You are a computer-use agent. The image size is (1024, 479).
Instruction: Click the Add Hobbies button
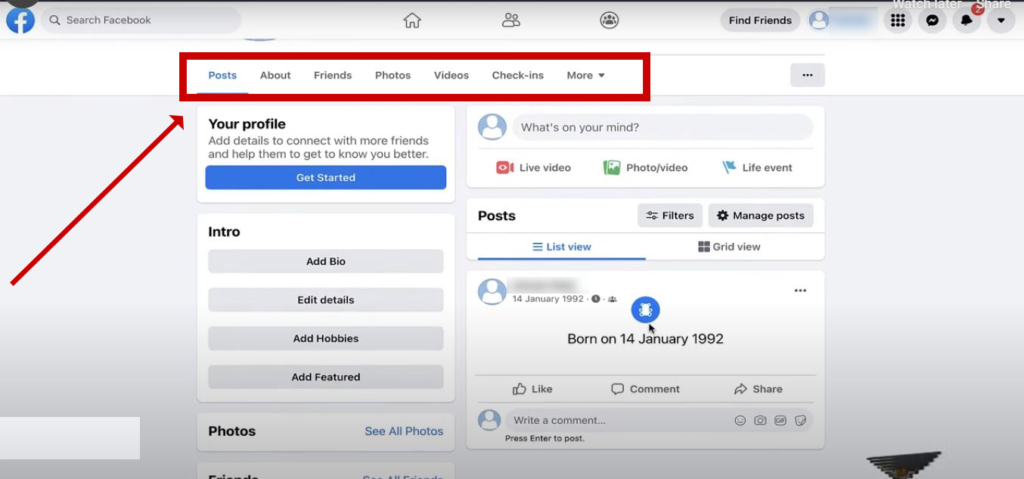(x=326, y=339)
